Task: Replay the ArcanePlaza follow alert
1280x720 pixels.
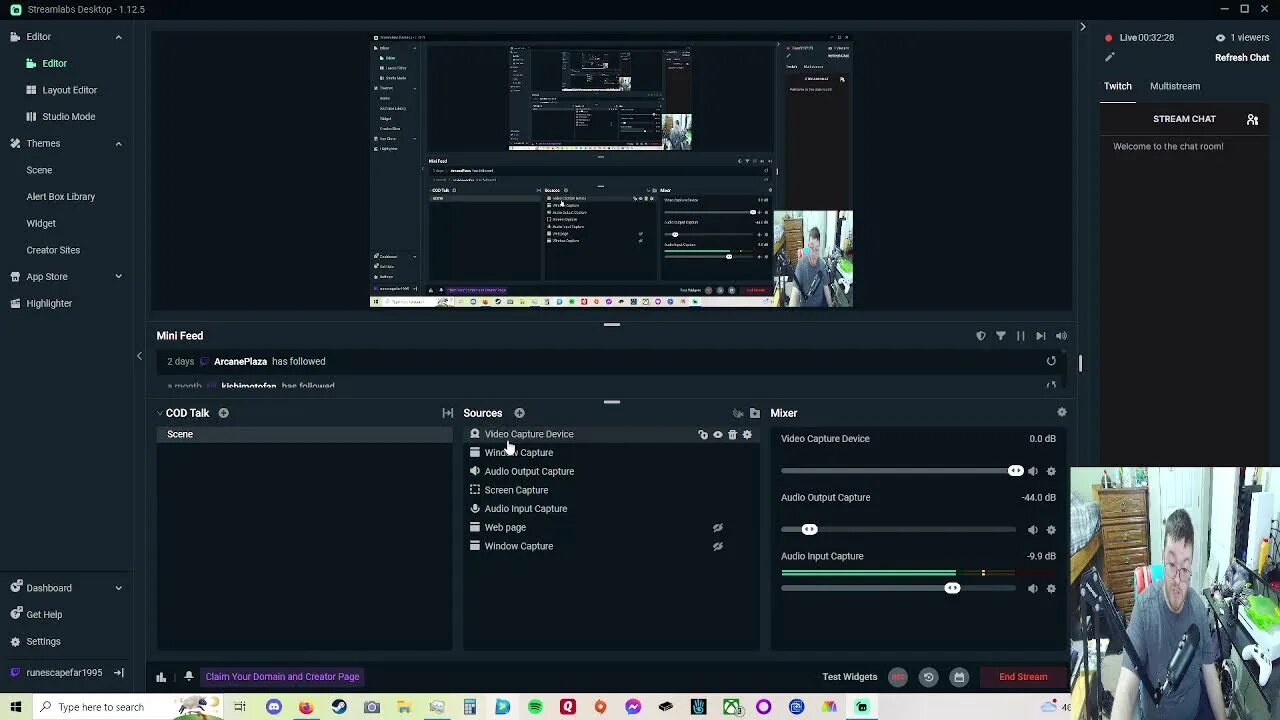Action: pyautogui.click(x=1051, y=361)
